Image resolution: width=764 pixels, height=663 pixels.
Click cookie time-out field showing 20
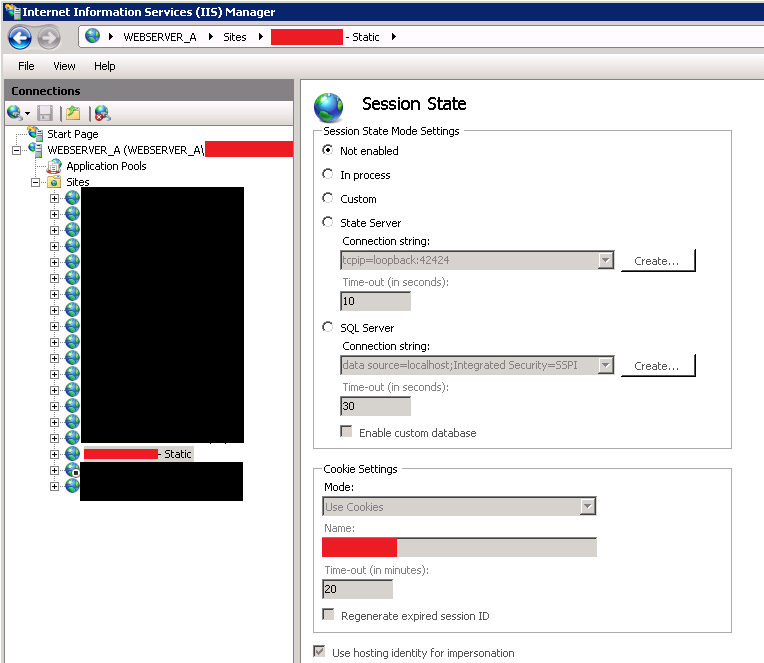pyautogui.click(x=357, y=589)
